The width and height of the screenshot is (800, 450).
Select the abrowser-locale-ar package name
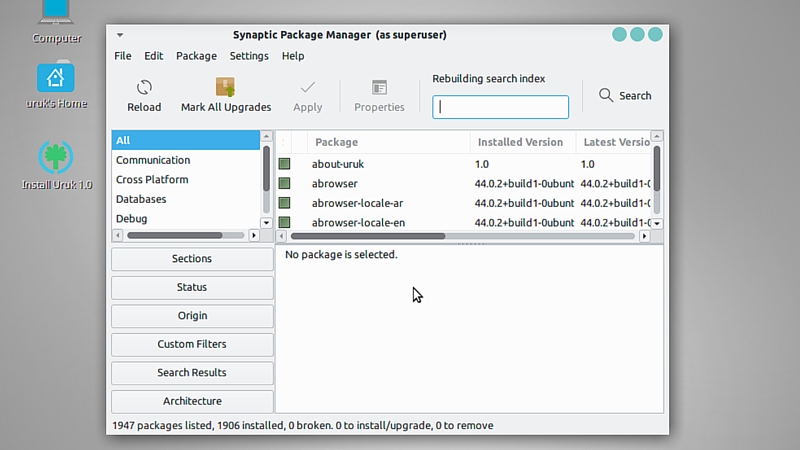click(358, 203)
